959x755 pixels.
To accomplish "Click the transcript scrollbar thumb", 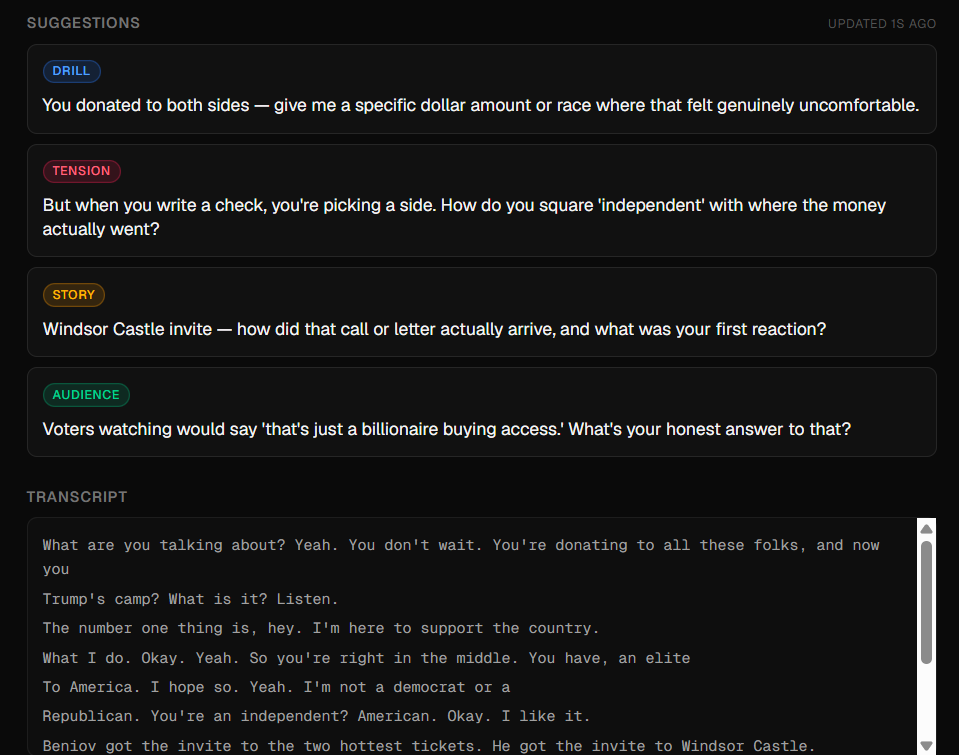I will 927,602.
